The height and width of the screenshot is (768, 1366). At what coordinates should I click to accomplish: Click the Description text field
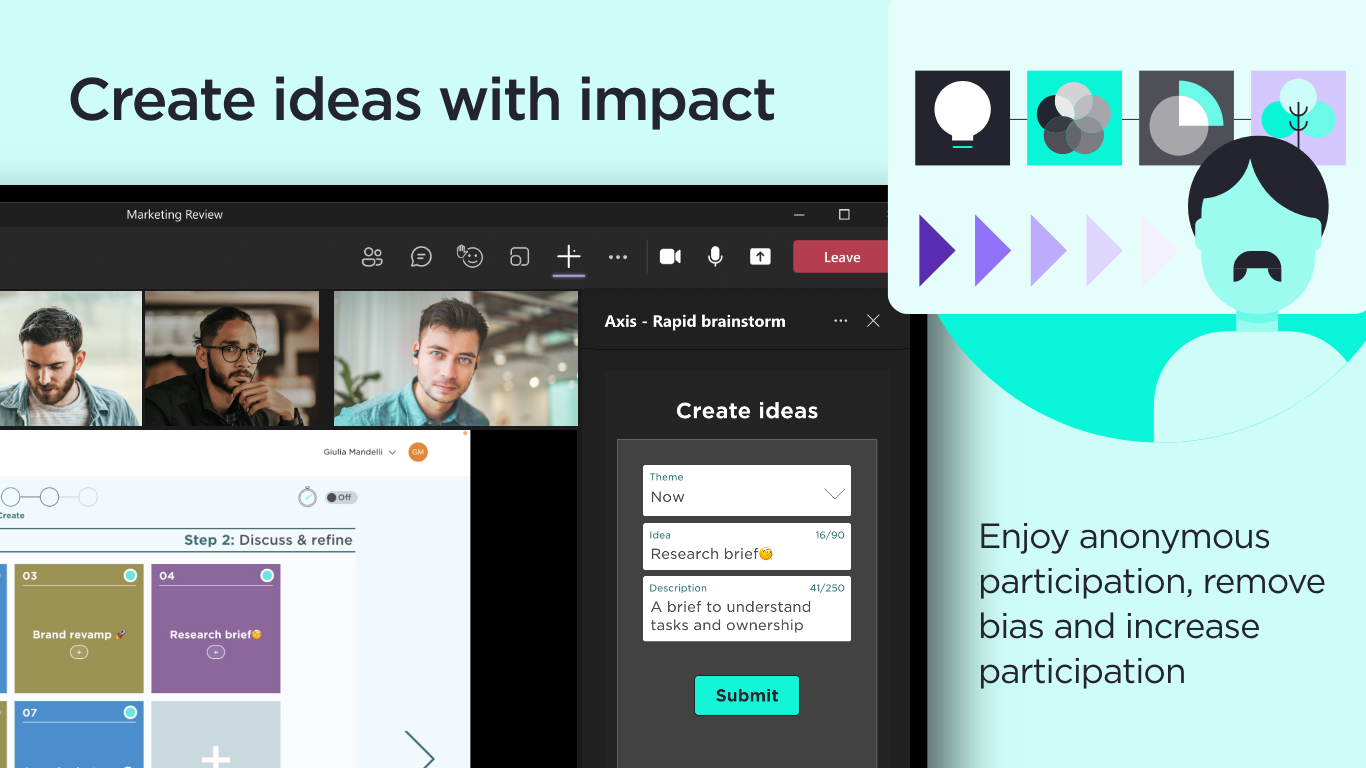tap(747, 608)
